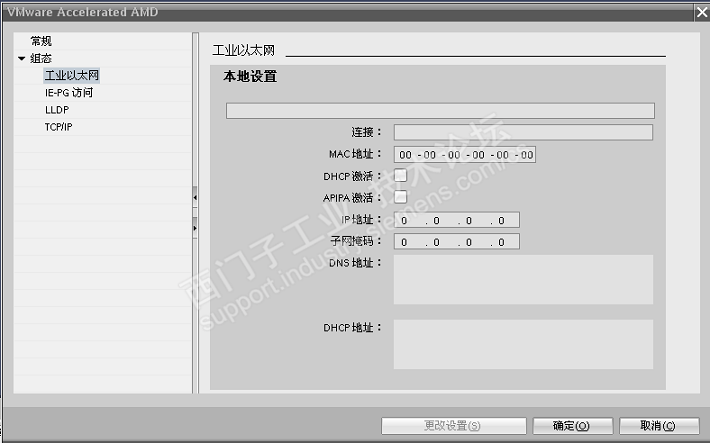The image size is (710, 443).
Task: Click the 连接 input field
Action: click(523, 132)
